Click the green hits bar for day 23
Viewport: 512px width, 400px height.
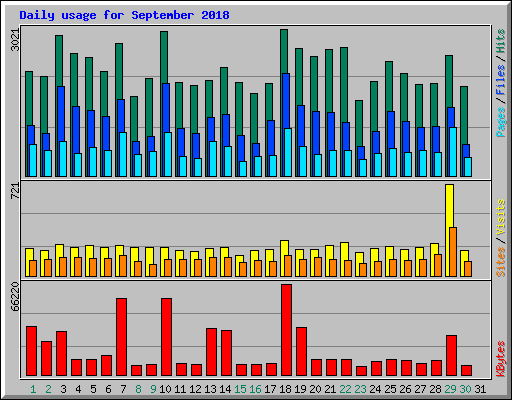(x=359, y=123)
